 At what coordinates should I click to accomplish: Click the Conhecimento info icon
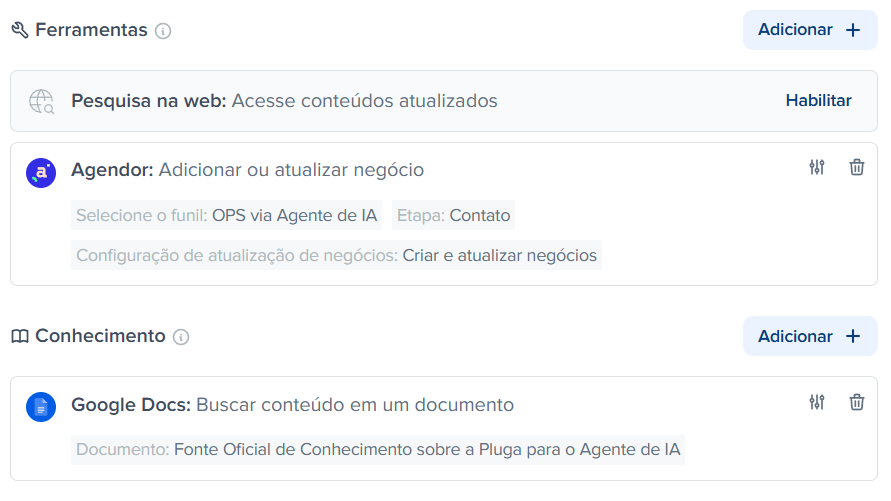tap(181, 337)
